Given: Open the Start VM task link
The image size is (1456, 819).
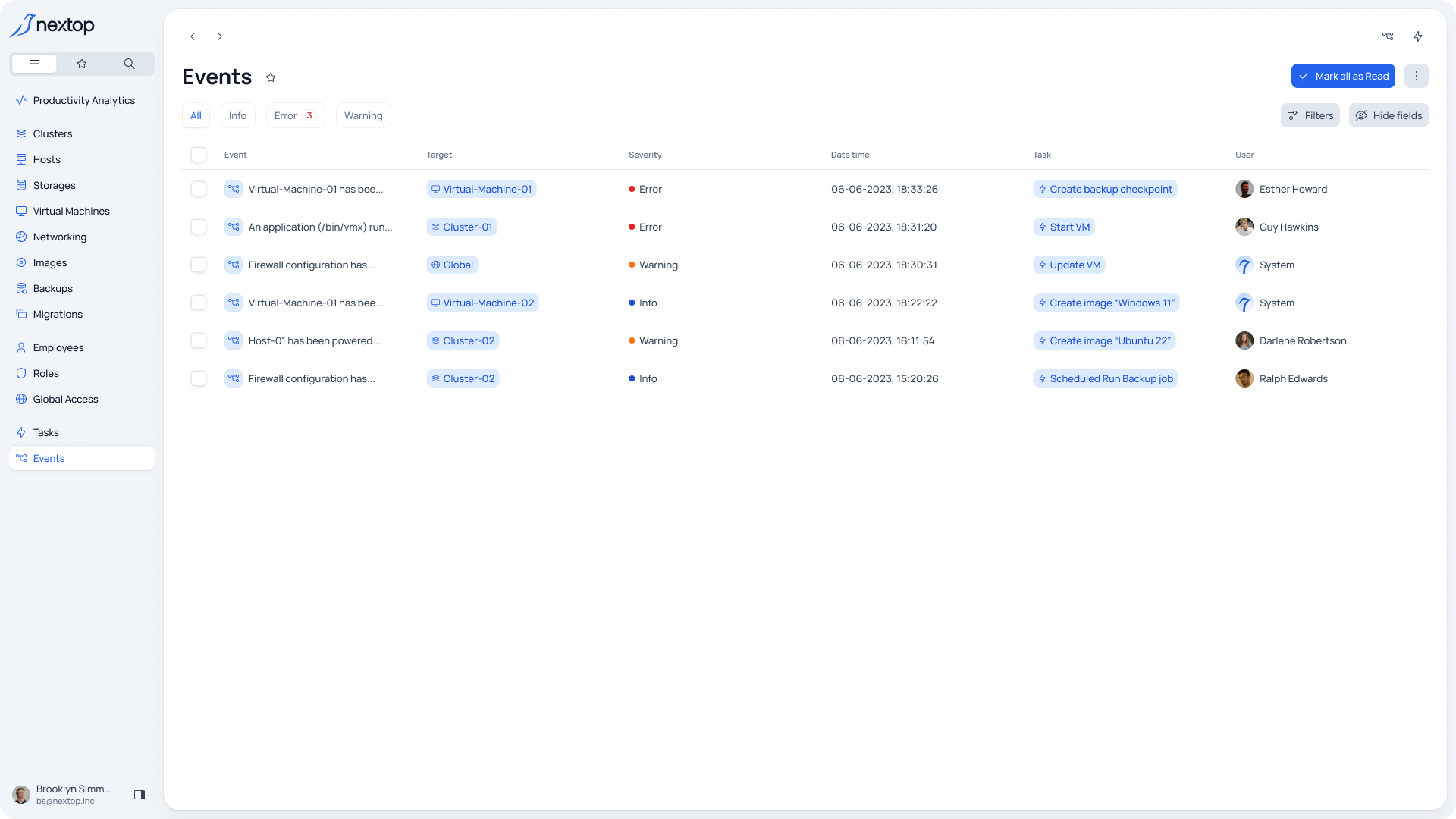Looking at the screenshot, I should click(x=1064, y=227).
